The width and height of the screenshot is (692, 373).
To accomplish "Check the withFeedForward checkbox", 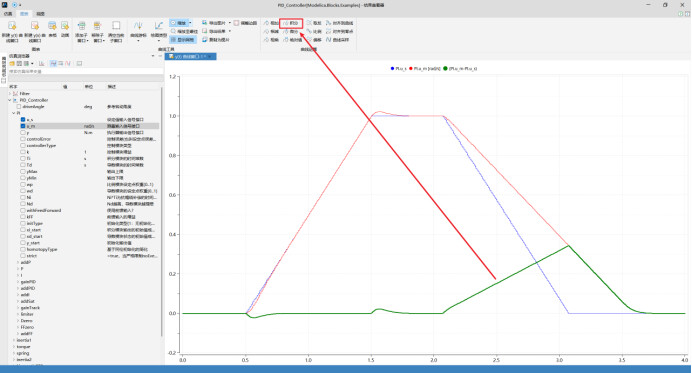I will tap(23, 211).
